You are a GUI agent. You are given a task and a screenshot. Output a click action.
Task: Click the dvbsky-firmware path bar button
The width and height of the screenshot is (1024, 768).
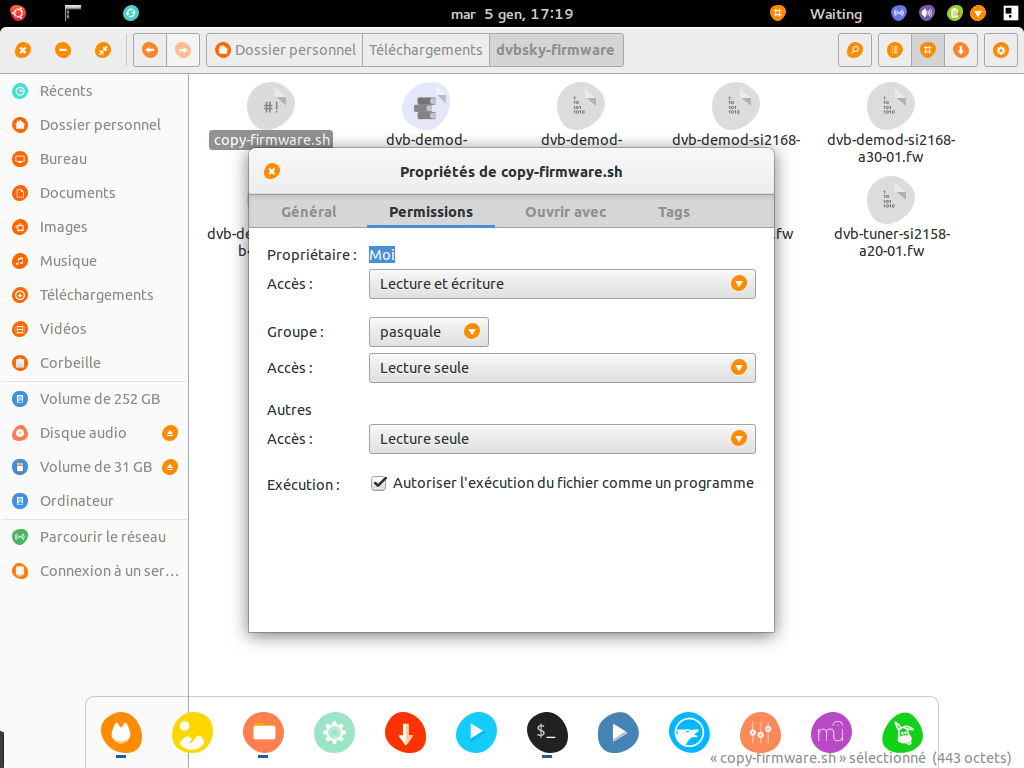pos(556,50)
